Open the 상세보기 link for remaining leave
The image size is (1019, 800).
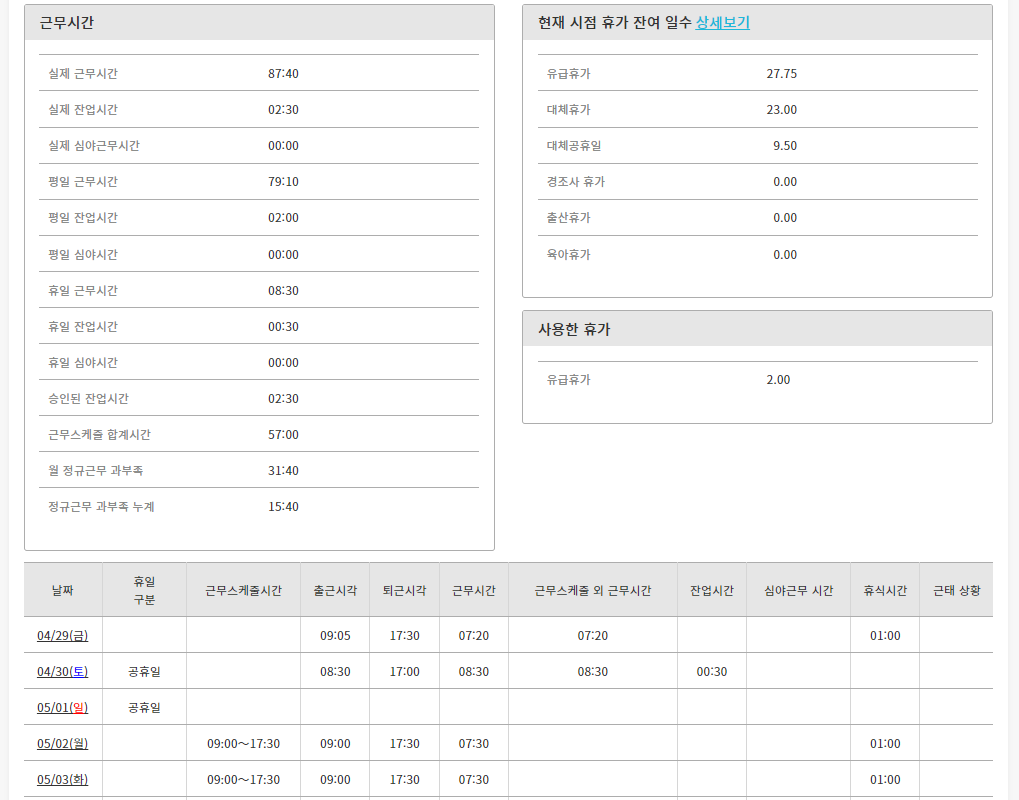click(722, 22)
